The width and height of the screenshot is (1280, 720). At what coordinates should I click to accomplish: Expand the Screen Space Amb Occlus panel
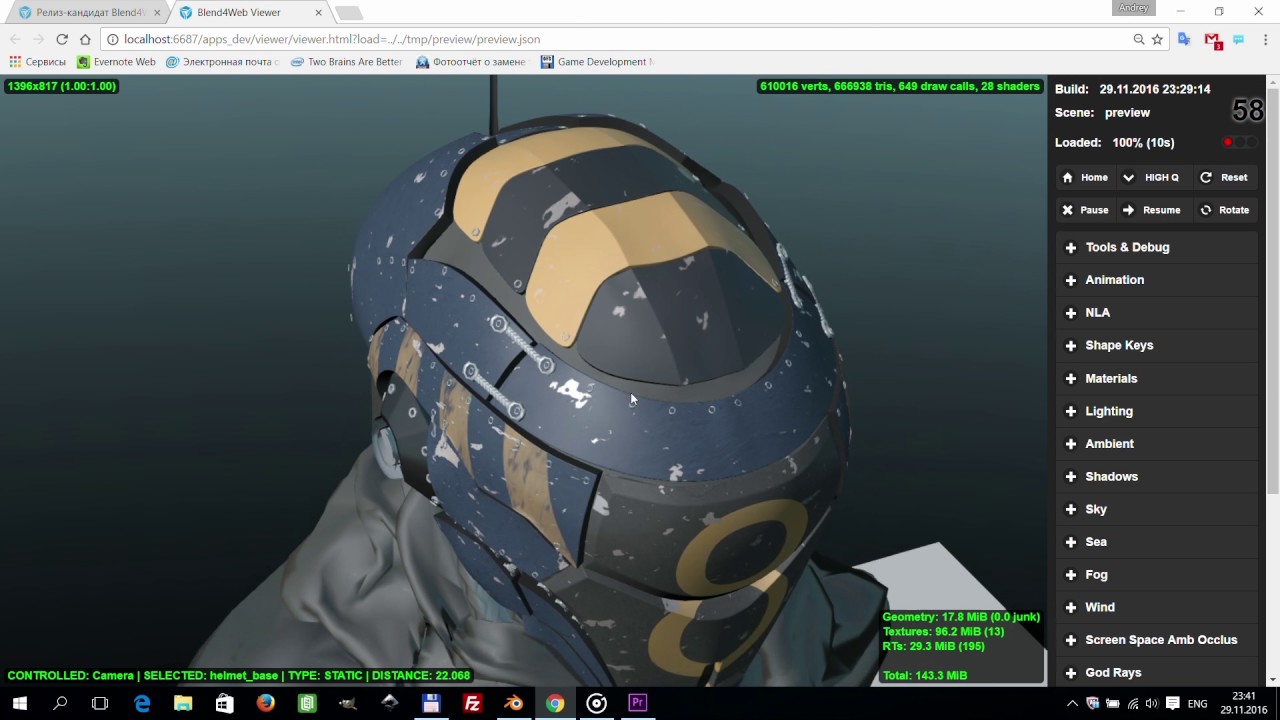click(1157, 640)
